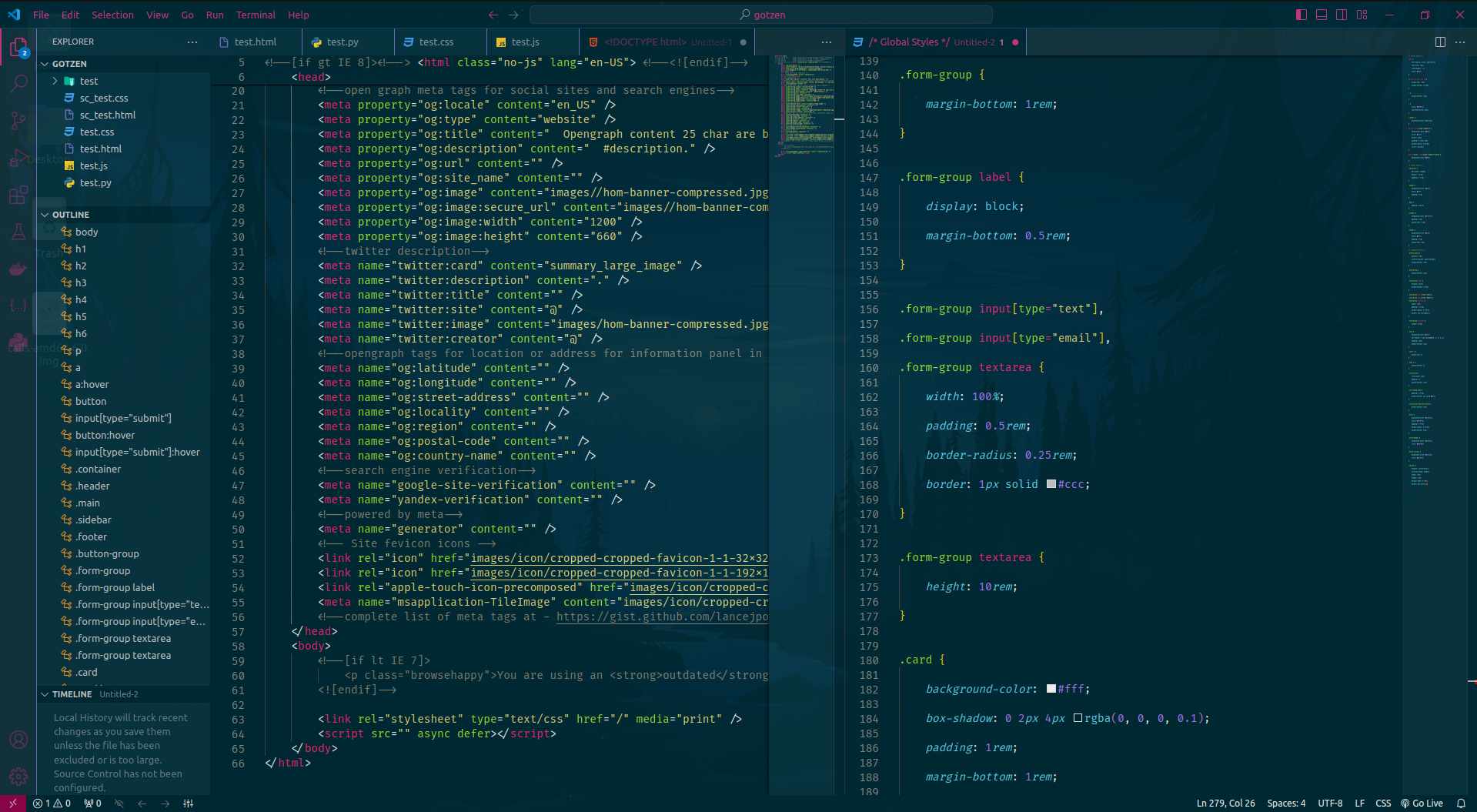Screen dimensions: 1477x812
Task: Change UTF-8 encoding in status bar
Action: (1330, 804)
